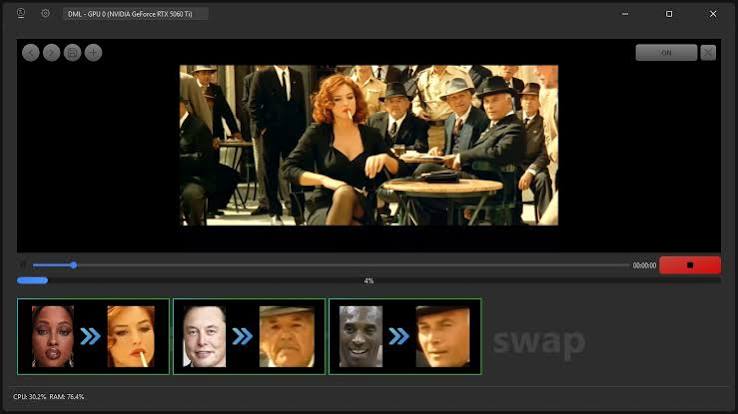This screenshot has width=738, height=414.
Task: Open the DML GPU device dropdown
Action: [136, 14]
